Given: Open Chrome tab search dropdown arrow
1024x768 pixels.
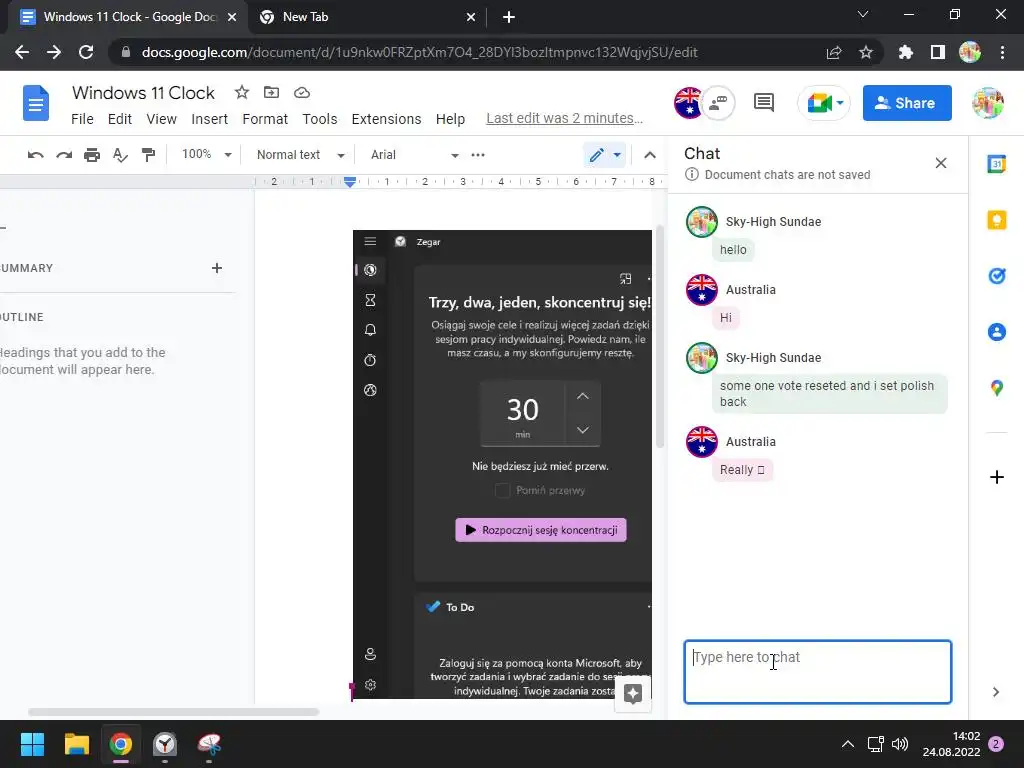Looking at the screenshot, I should 863,14.
